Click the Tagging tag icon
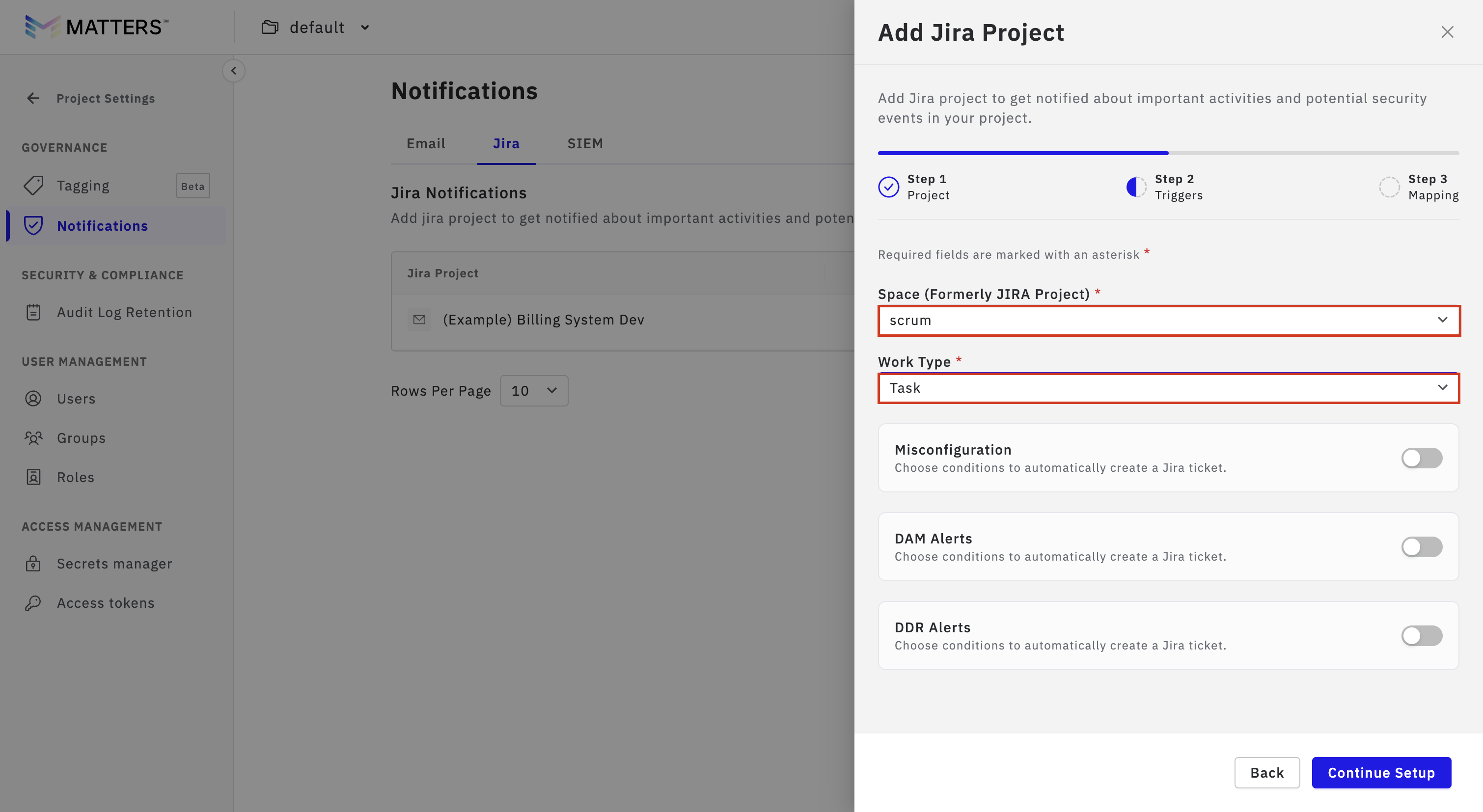 (33, 185)
